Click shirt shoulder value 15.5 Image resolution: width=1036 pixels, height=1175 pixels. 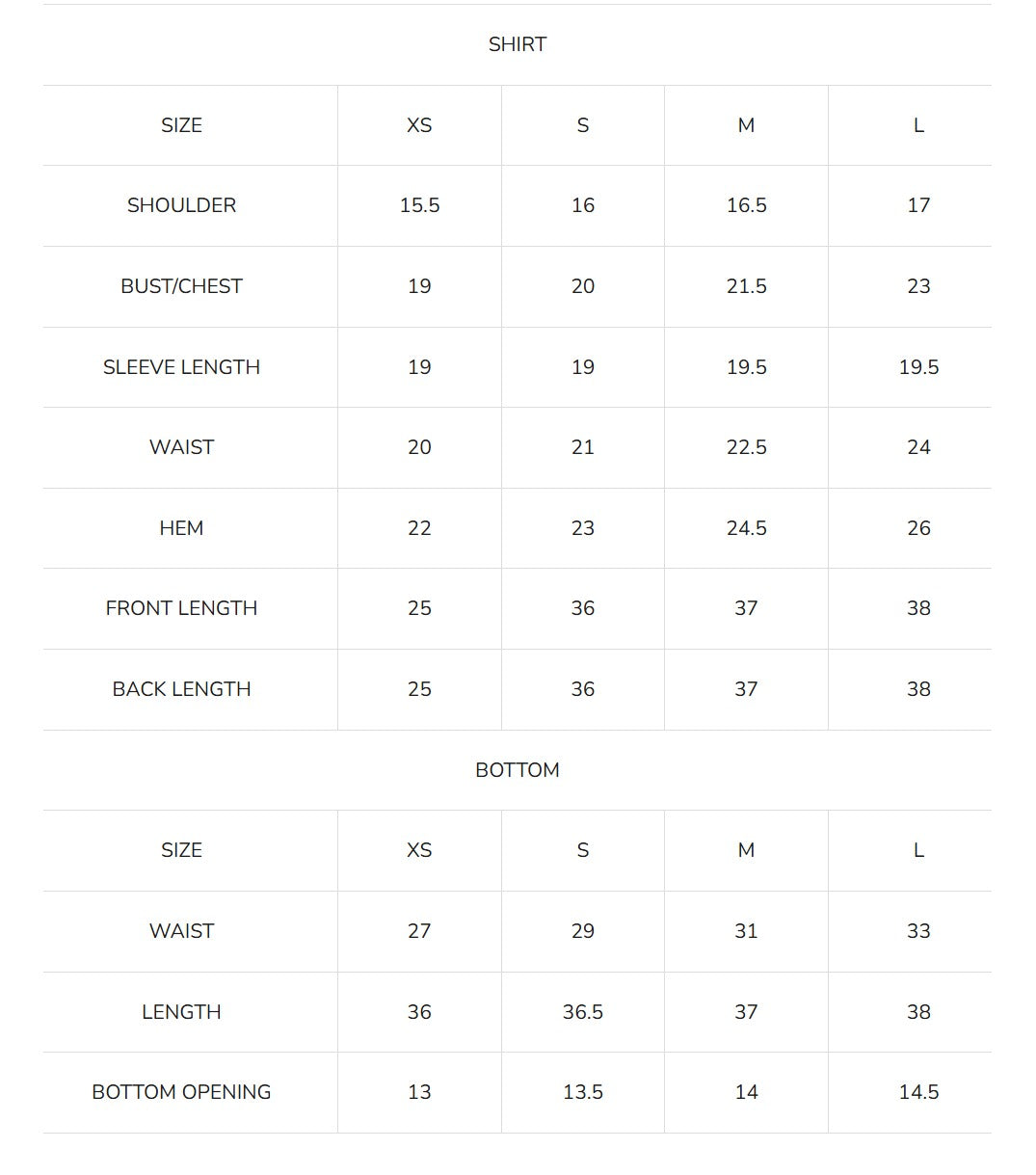coord(419,205)
